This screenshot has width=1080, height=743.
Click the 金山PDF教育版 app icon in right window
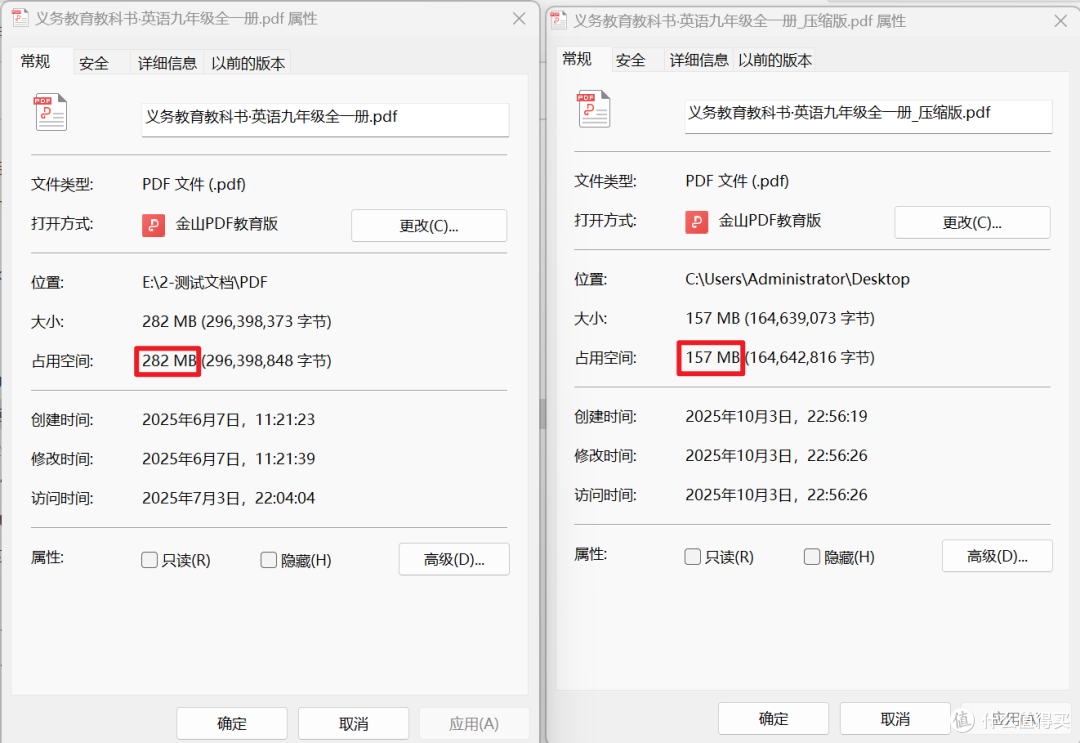[x=696, y=222]
